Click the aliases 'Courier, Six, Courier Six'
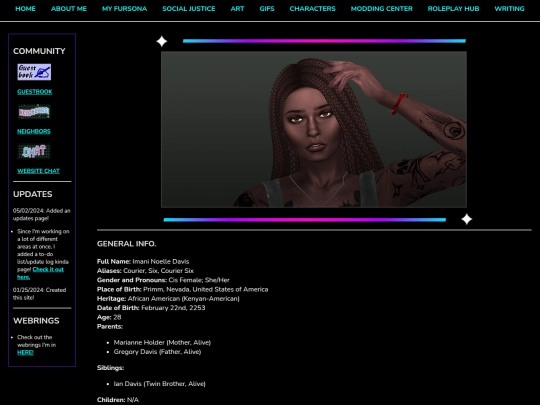Screen dimensions: 540x405 pos(158,271)
